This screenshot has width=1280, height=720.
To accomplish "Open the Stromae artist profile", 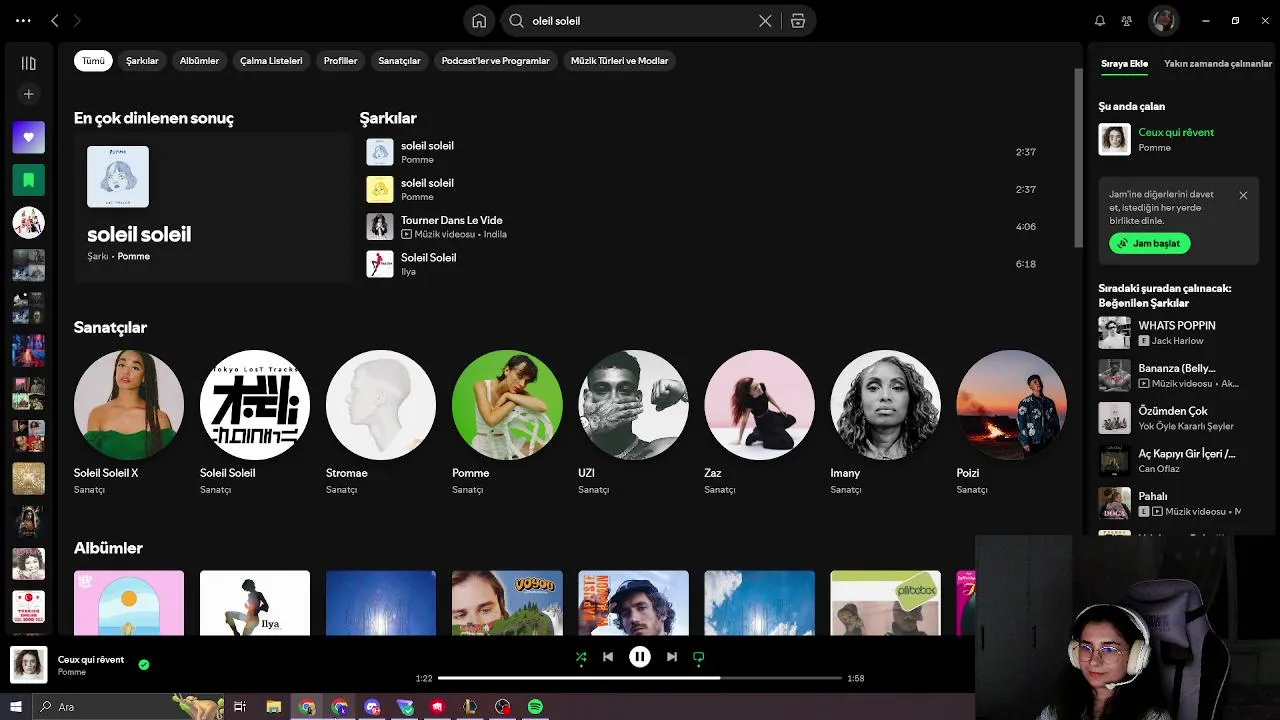I will point(381,423).
